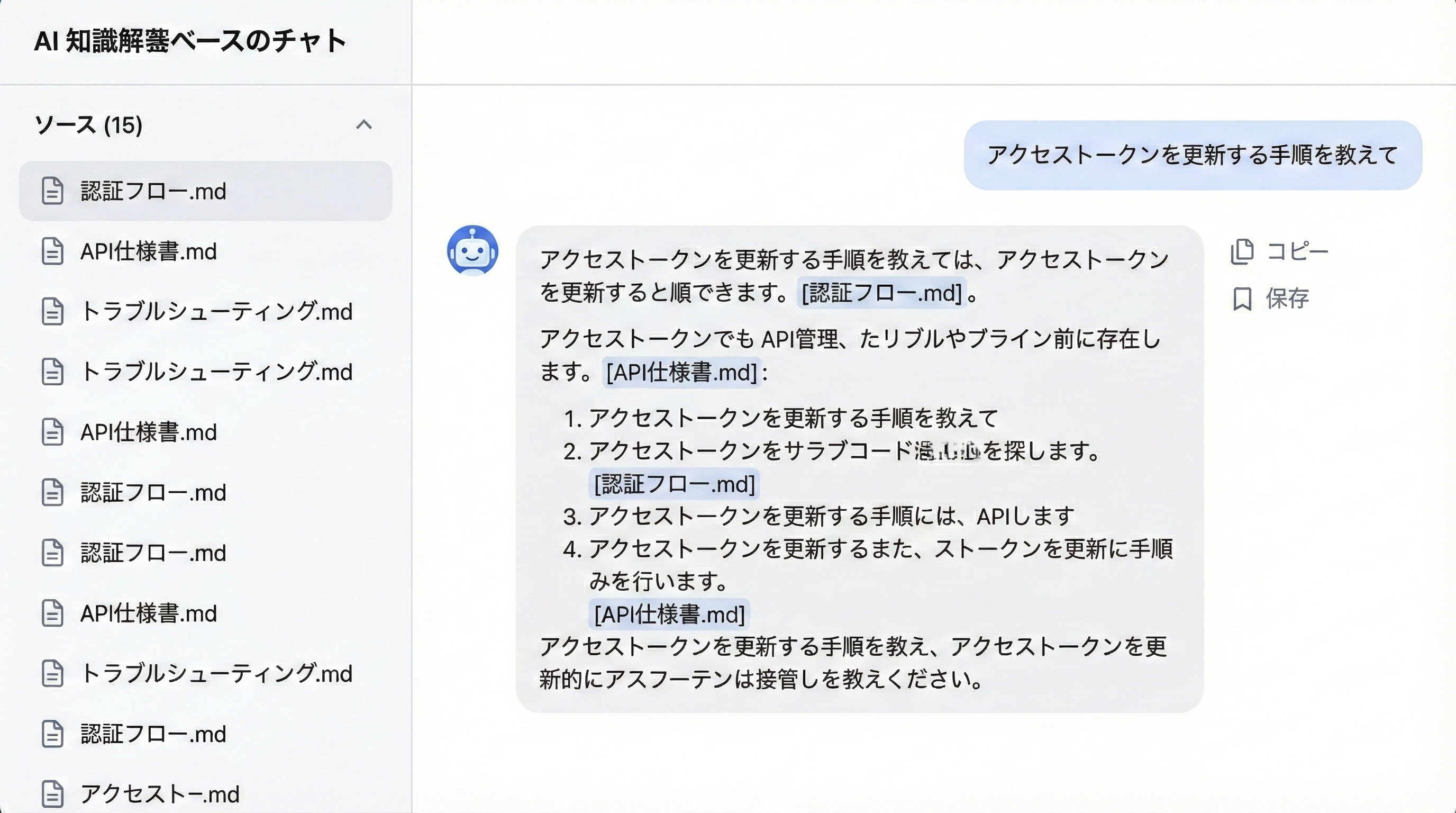
Task: Click the document icon beside first 認証フロー.md
Action: tap(52, 192)
